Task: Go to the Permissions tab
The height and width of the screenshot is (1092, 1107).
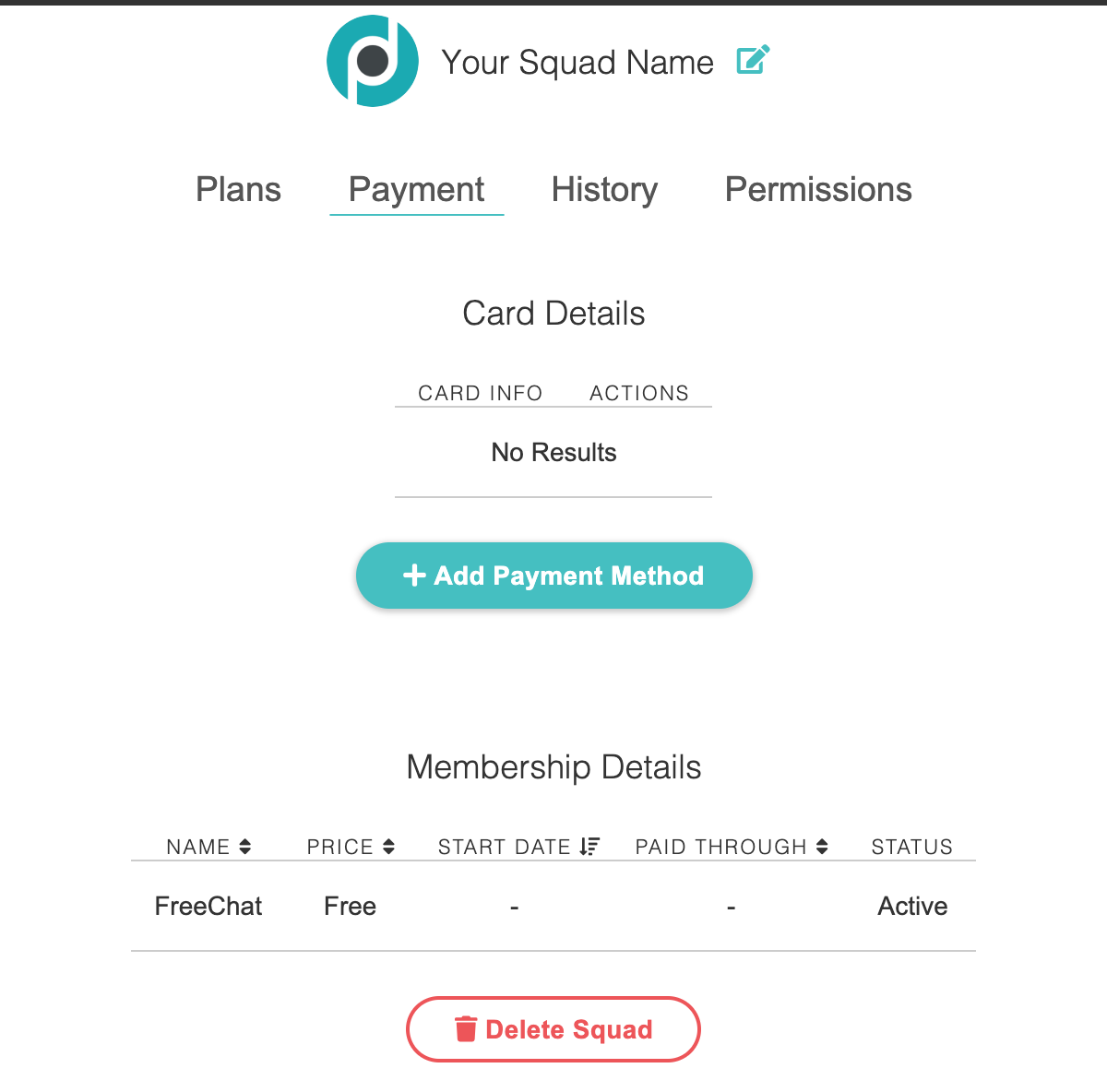Action: (x=818, y=190)
